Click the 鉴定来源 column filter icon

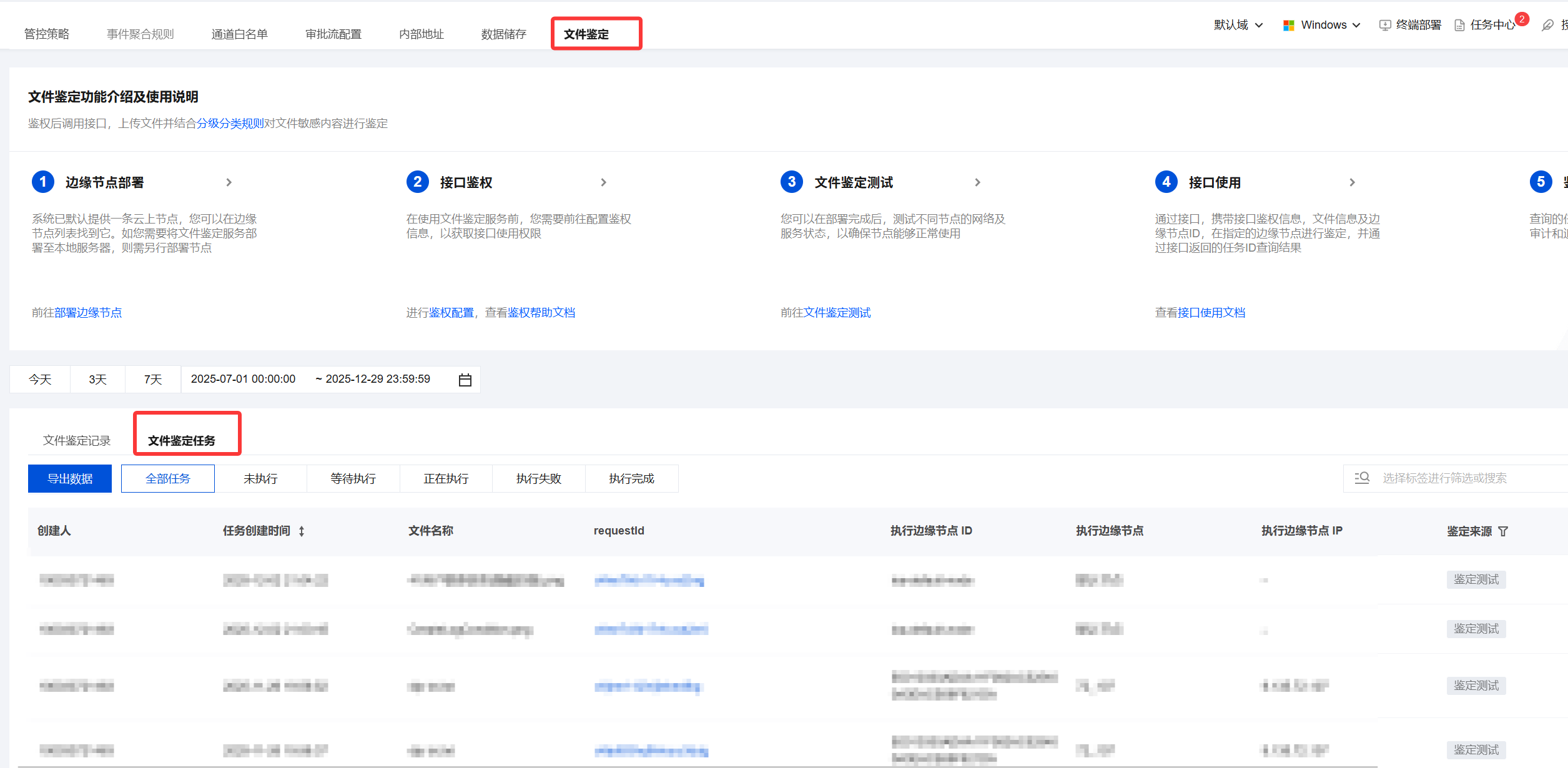1503,531
